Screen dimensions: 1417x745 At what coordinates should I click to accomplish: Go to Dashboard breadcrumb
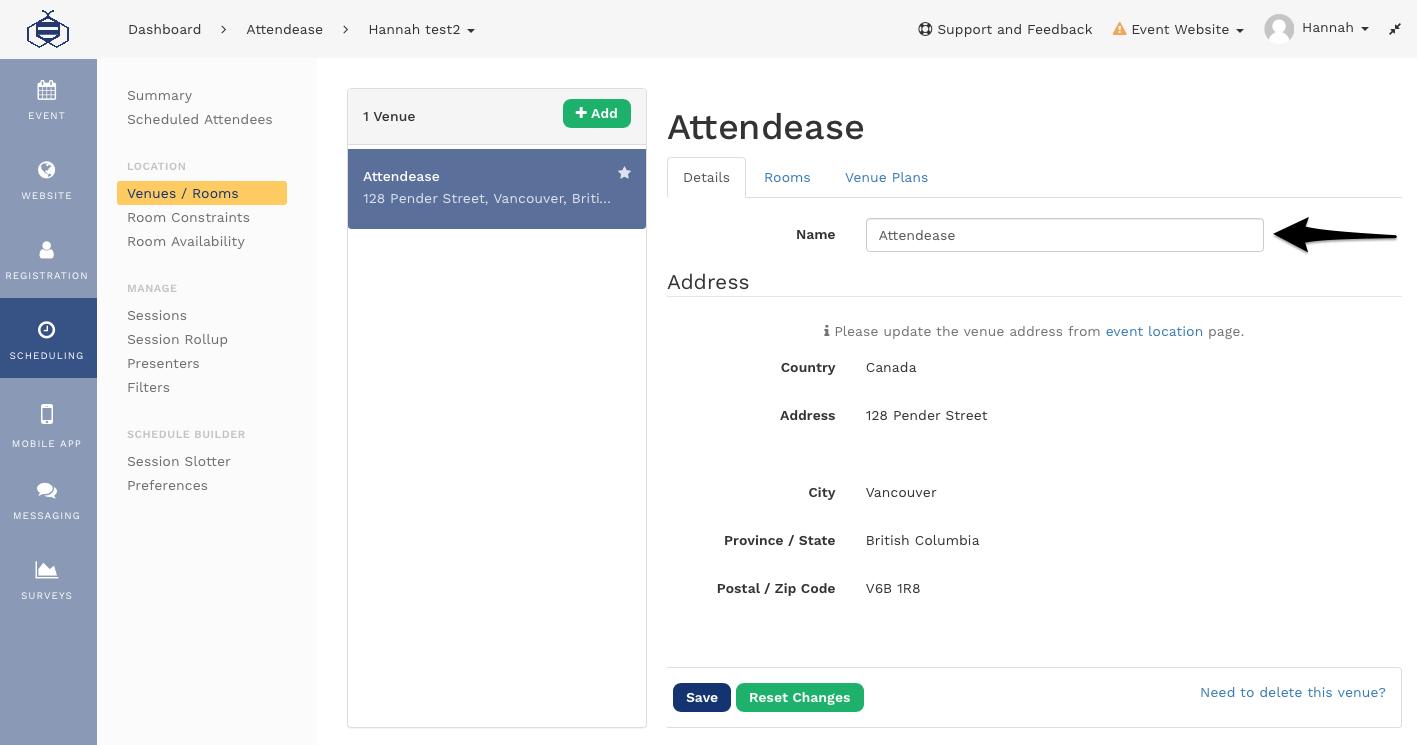(165, 29)
